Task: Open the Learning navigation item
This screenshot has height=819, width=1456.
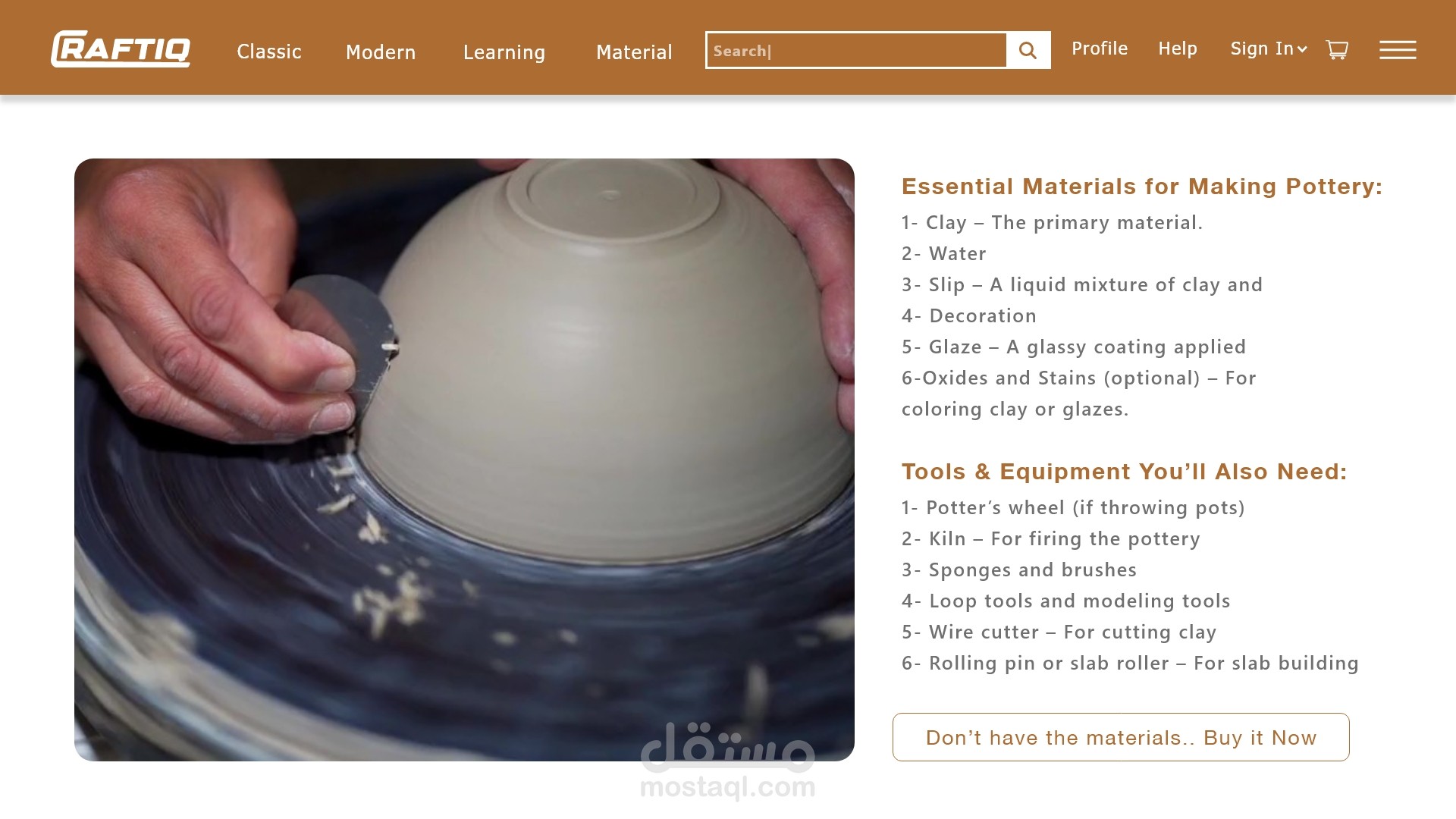Action: [504, 52]
